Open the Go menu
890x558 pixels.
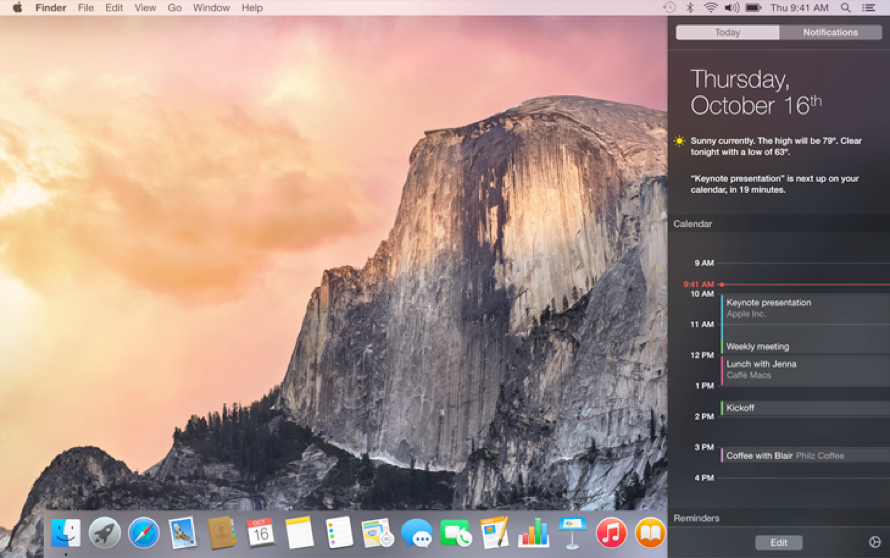pyautogui.click(x=174, y=7)
